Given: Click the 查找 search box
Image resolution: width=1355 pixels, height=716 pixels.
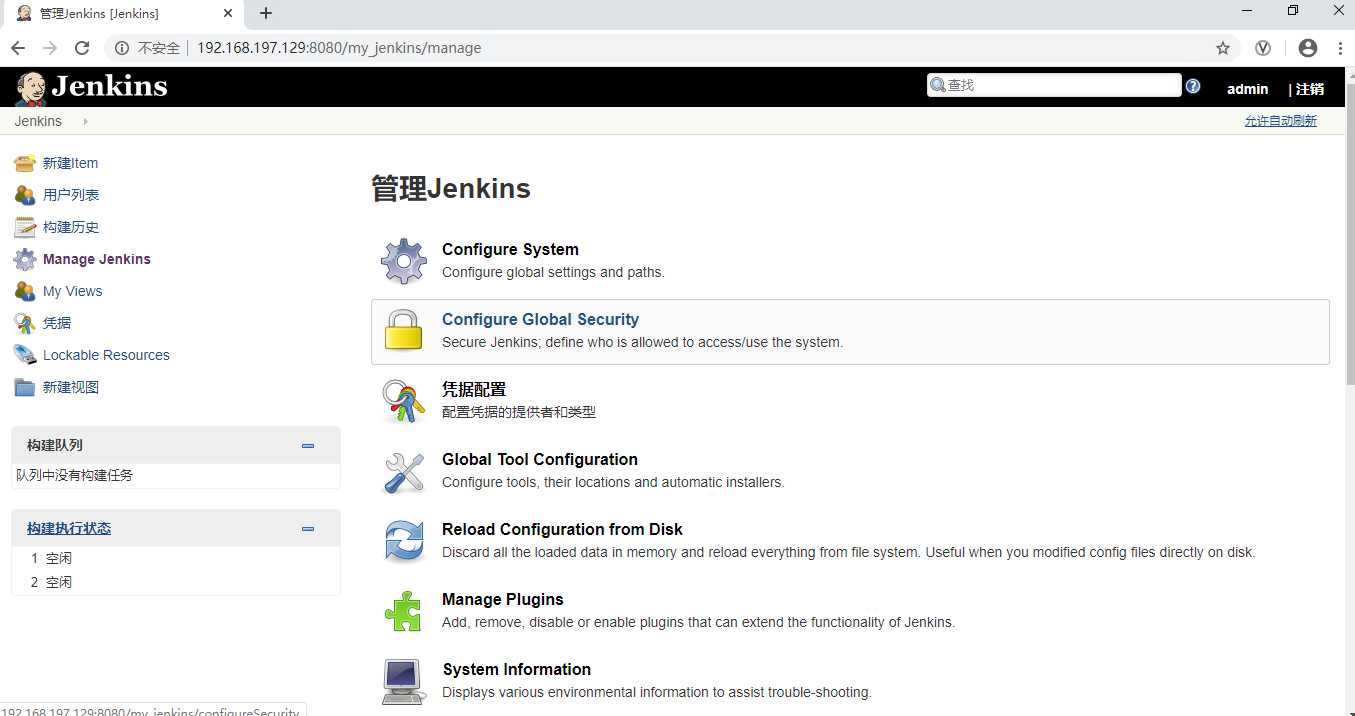Looking at the screenshot, I should (x=1054, y=86).
